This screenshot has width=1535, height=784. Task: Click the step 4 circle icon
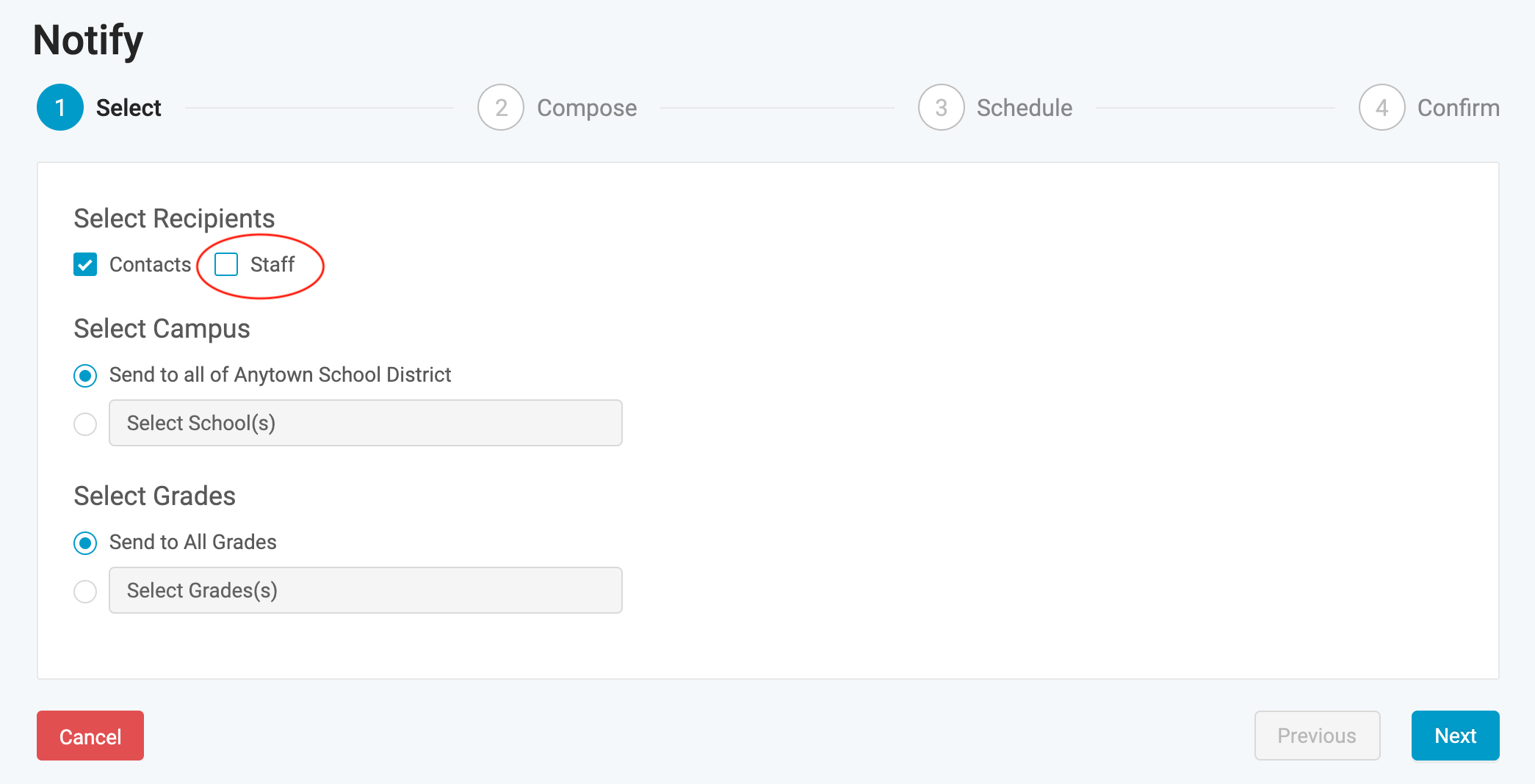[x=1382, y=107]
